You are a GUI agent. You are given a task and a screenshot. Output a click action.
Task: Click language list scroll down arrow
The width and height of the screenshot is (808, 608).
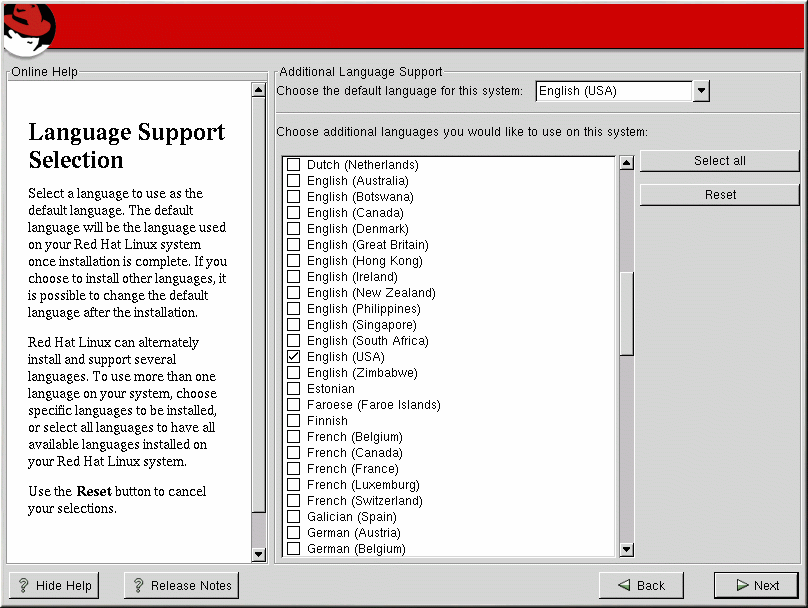pos(626,550)
